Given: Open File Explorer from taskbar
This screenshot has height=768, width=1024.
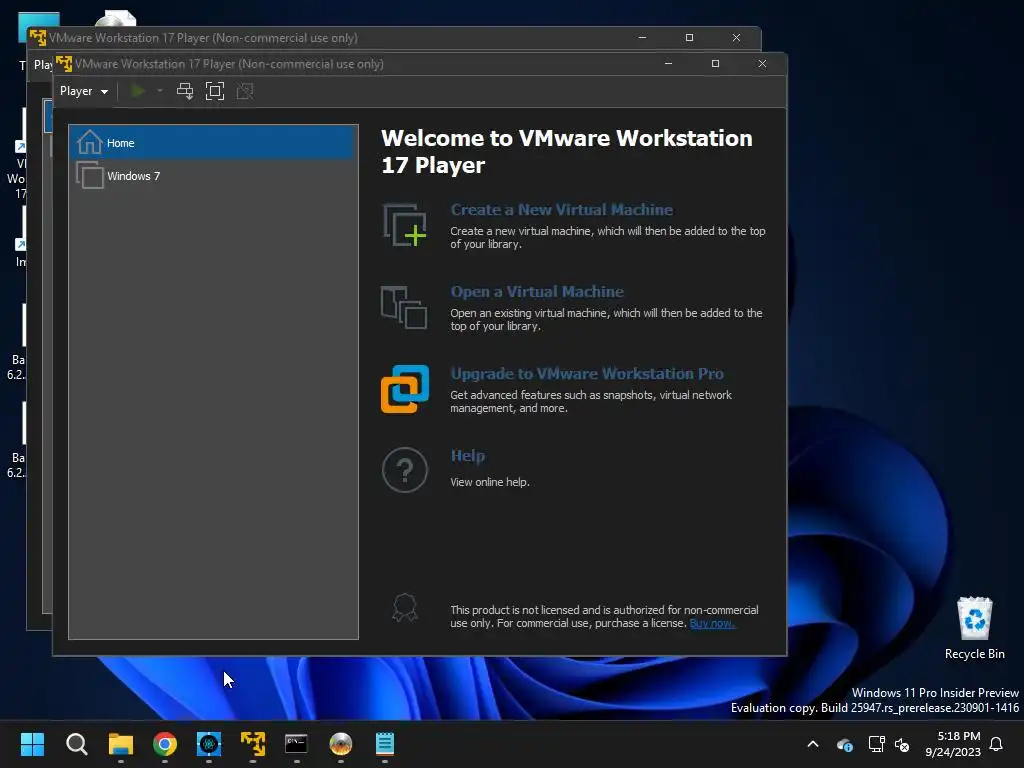Looking at the screenshot, I should click(121, 744).
